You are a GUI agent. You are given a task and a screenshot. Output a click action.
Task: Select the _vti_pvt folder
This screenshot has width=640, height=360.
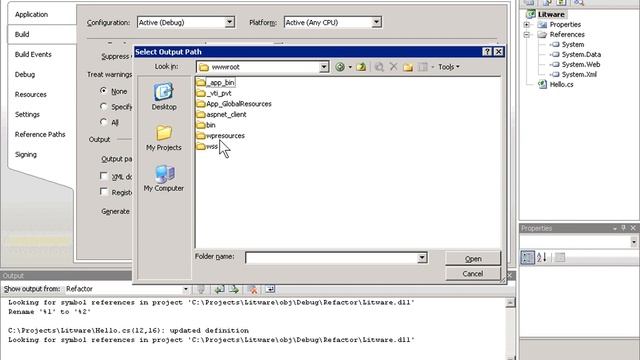click(214, 93)
